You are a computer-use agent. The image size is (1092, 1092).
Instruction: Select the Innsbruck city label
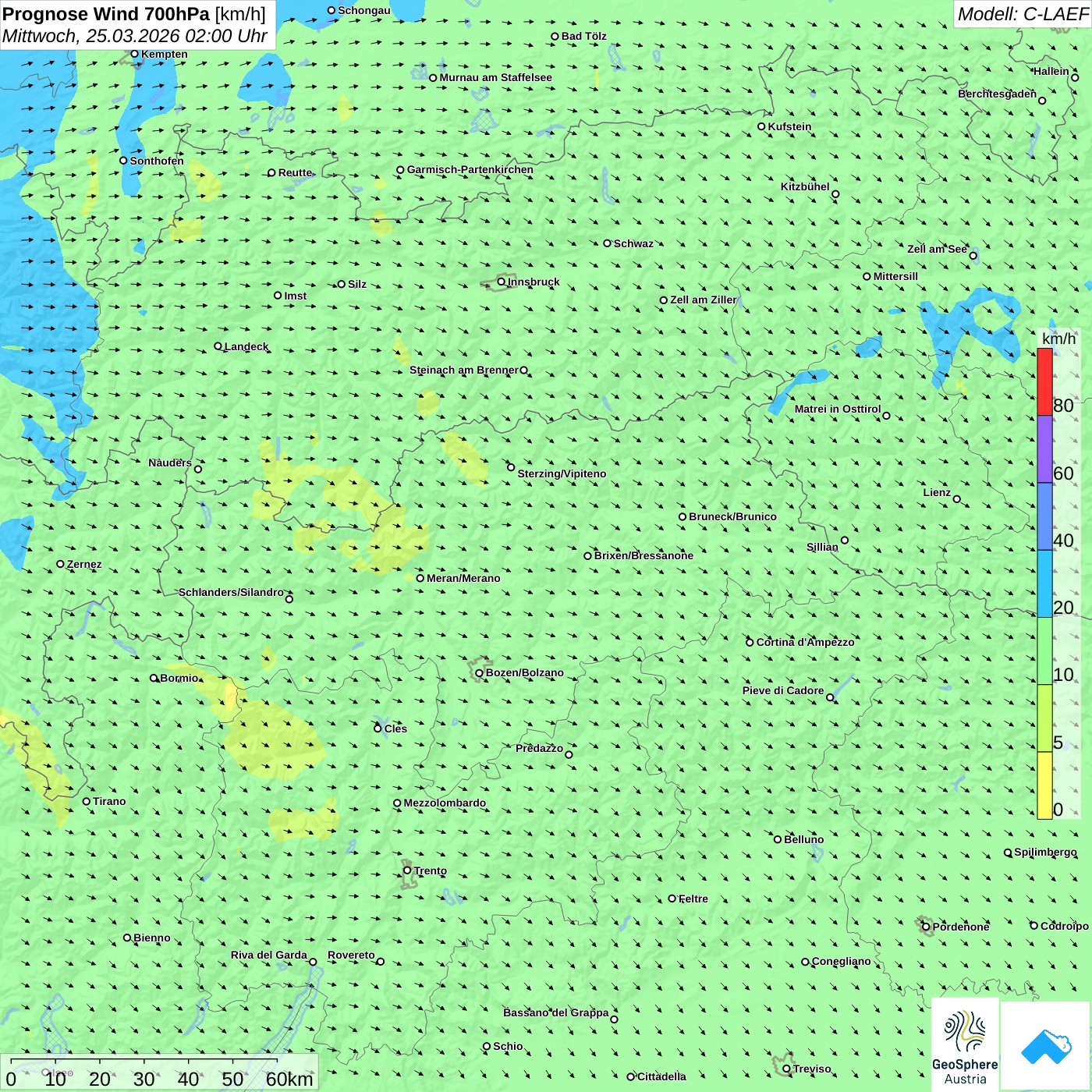click(x=534, y=282)
